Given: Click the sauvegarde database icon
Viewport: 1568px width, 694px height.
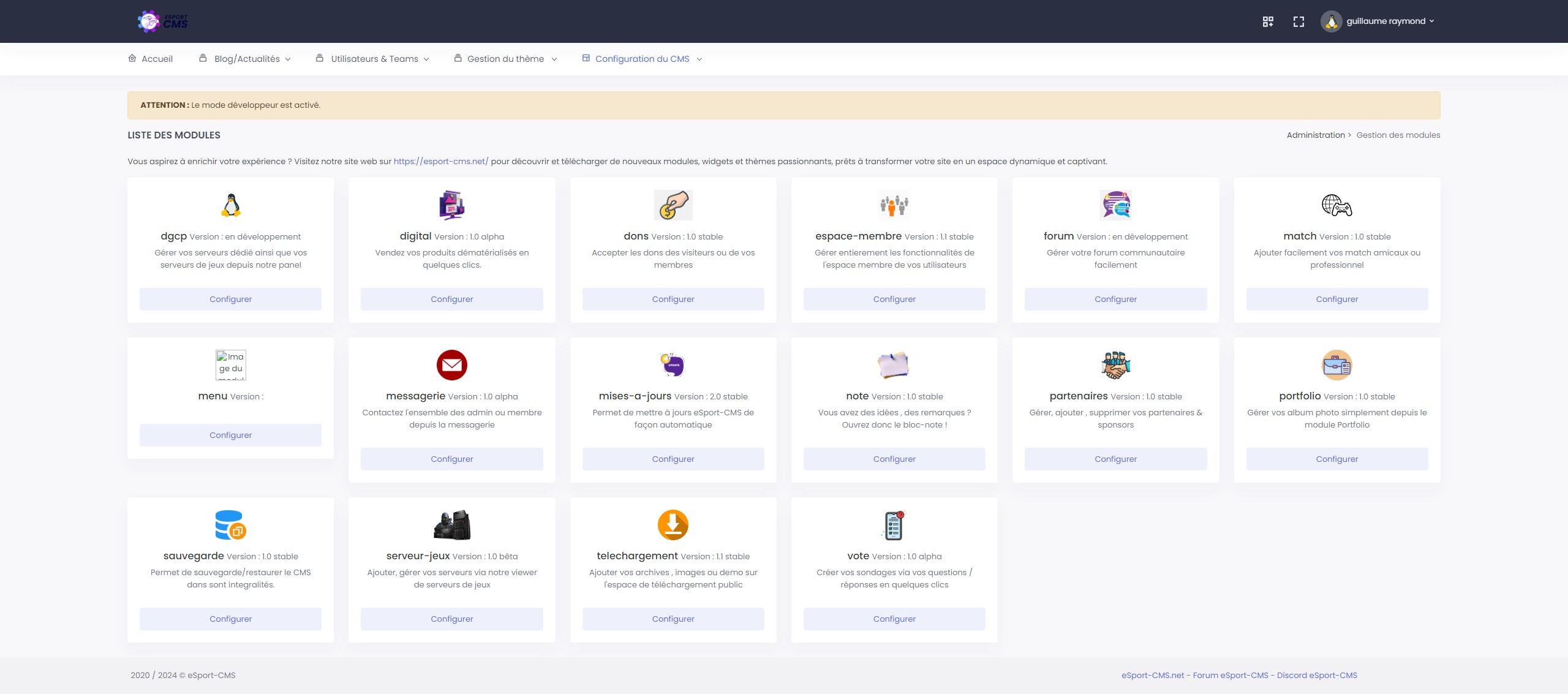Looking at the screenshot, I should (x=231, y=525).
